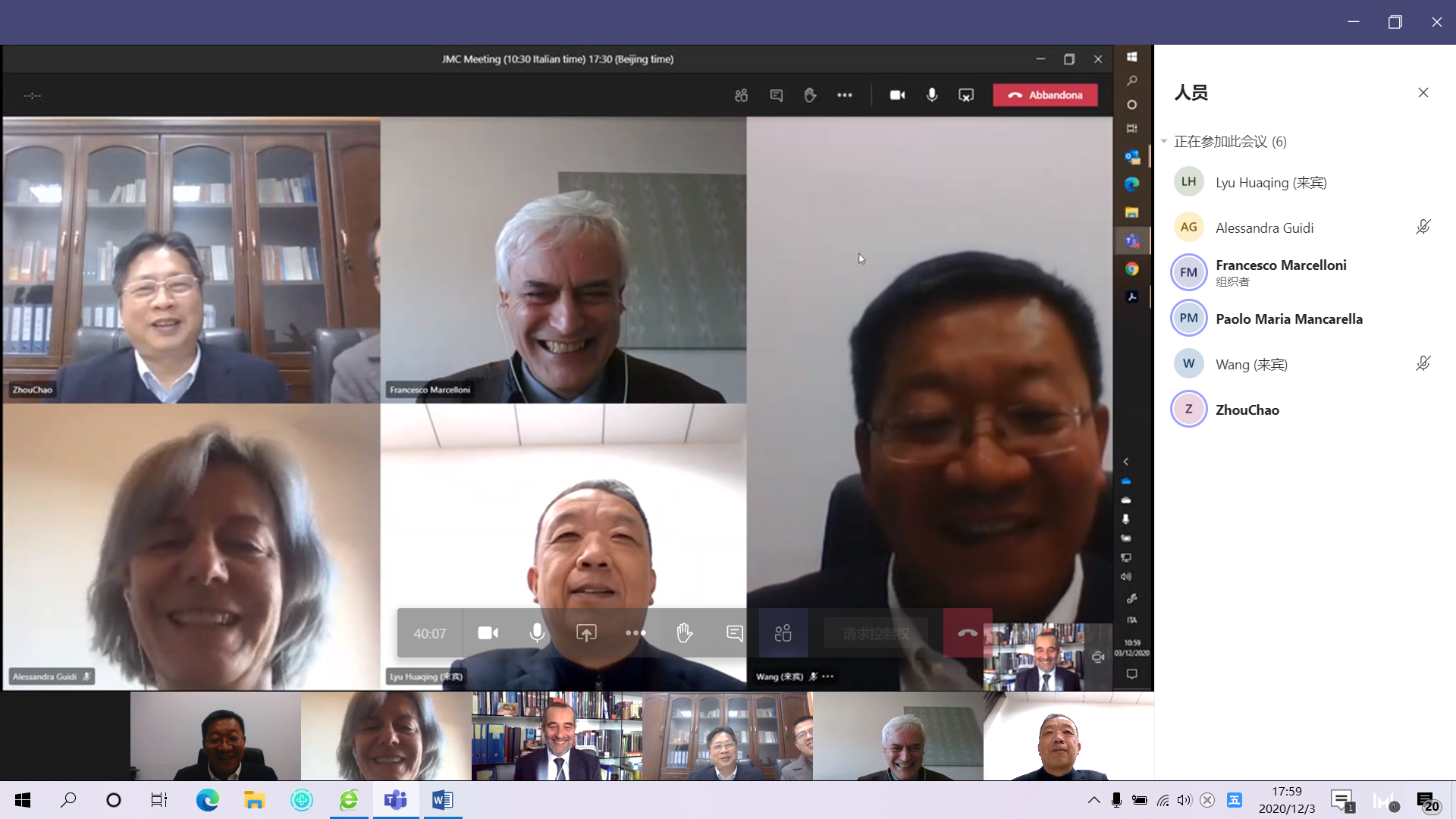Open chat in floating meeting toolbar

pyautogui.click(x=734, y=633)
